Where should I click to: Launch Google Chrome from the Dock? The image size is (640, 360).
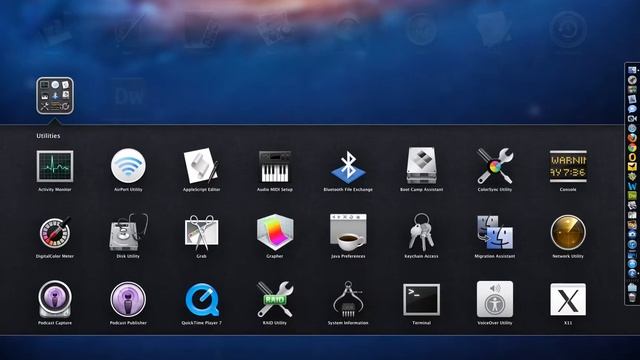(x=632, y=148)
